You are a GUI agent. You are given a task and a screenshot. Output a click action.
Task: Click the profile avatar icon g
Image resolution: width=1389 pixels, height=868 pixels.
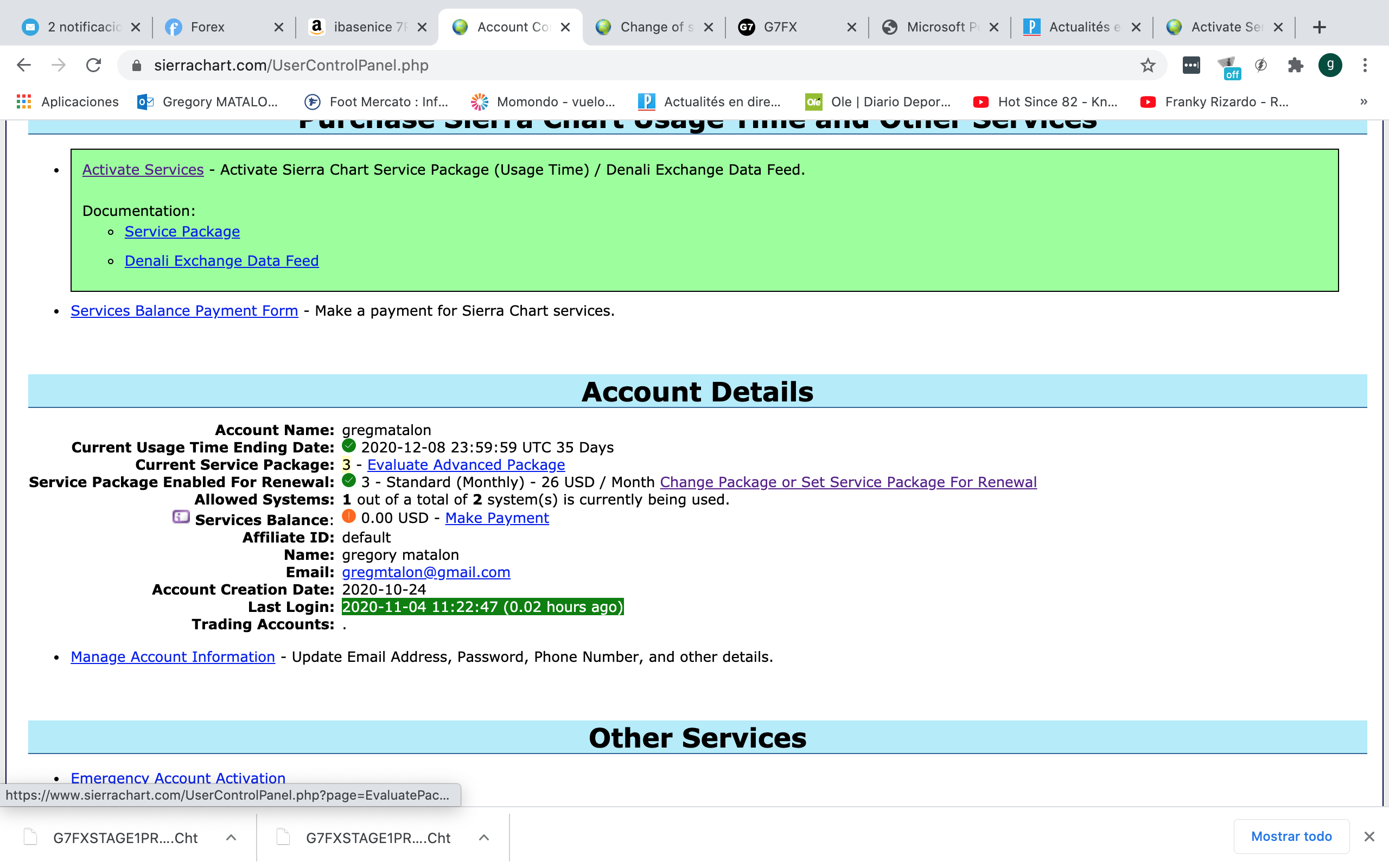tap(1330, 66)
